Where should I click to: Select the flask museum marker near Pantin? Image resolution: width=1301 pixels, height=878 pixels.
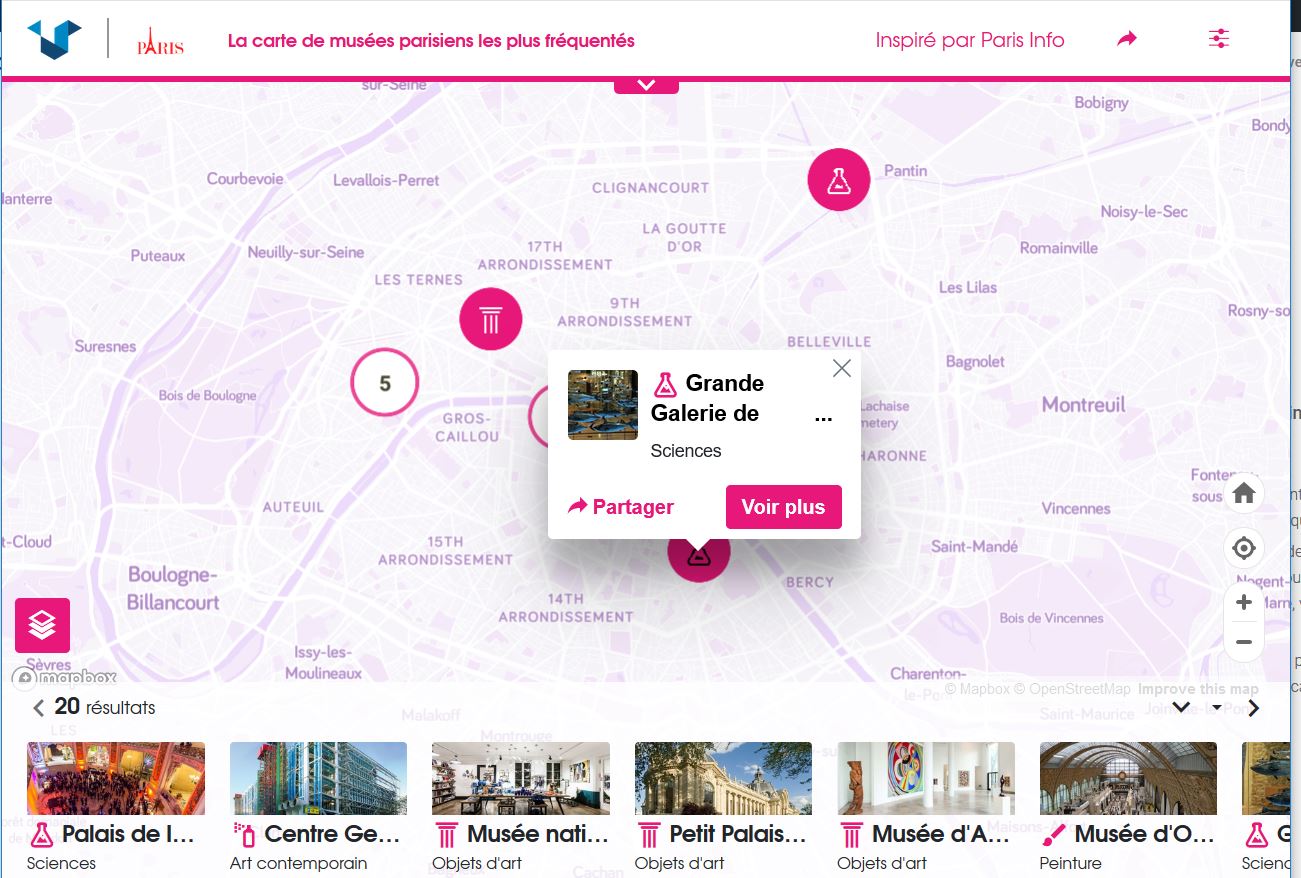[838, 180]
